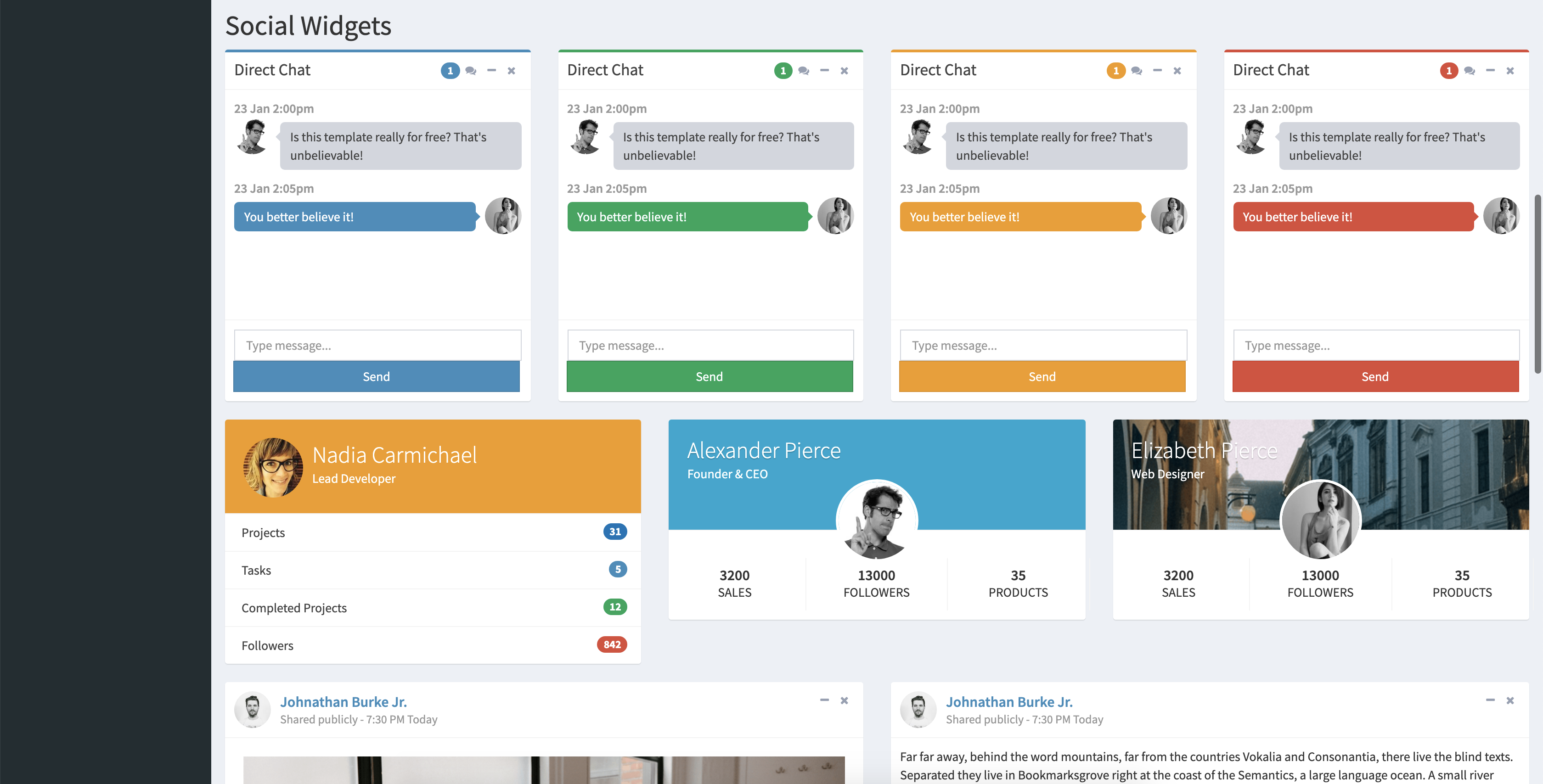1543x784 pixels.
Task: Collapse the left Johnathan Burke post
Action: (824, 700)
